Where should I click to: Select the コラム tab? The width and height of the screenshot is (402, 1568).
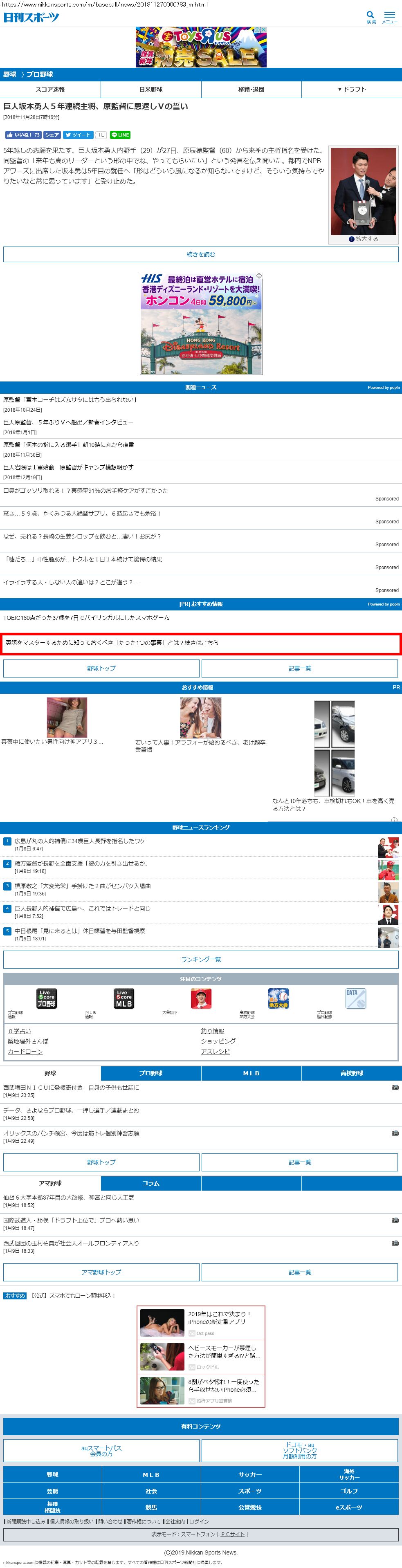coord(150,1183)
